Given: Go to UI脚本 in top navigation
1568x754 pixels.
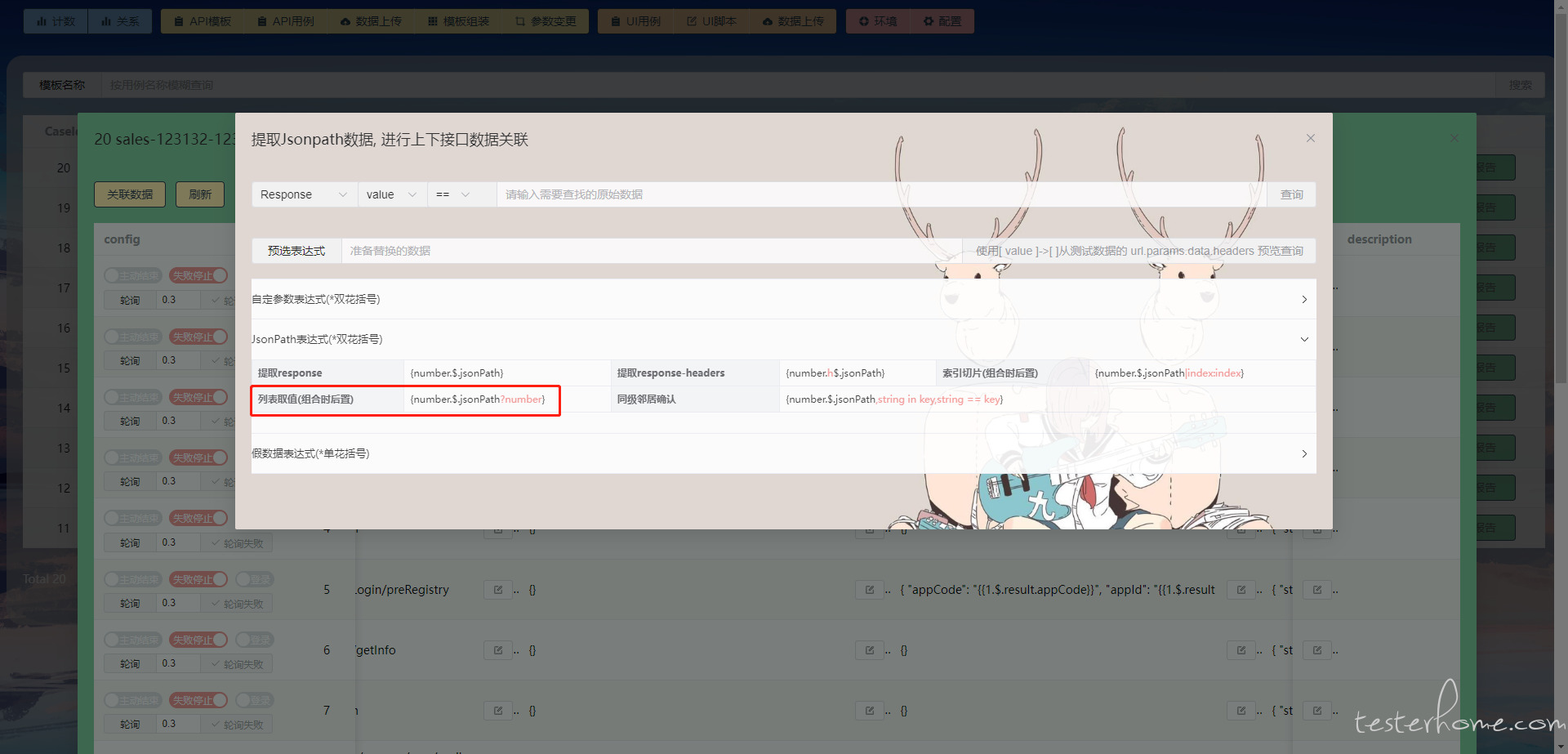Looking at the screenshot, I should click(711, 21).
